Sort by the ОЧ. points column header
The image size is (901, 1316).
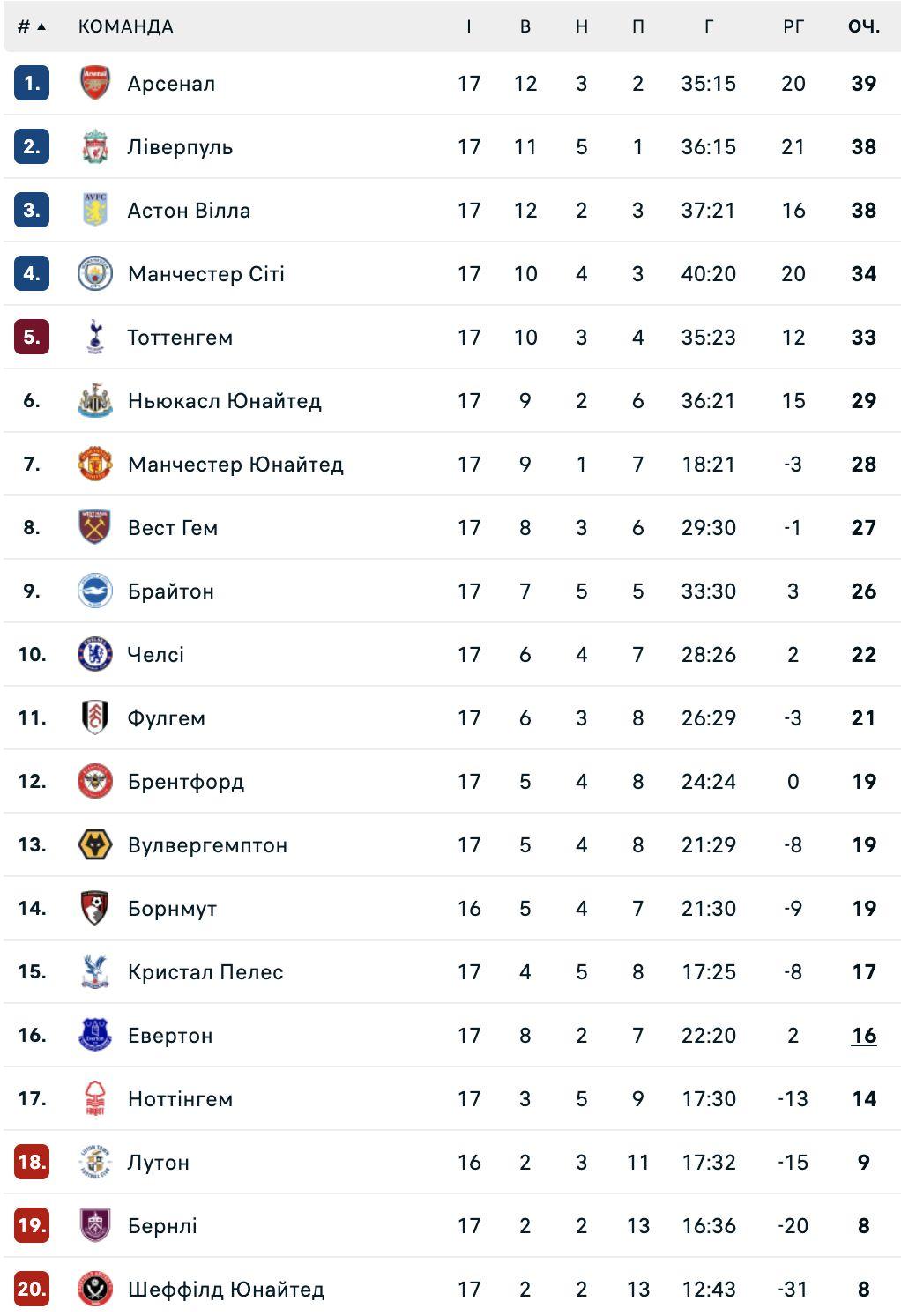864,26
